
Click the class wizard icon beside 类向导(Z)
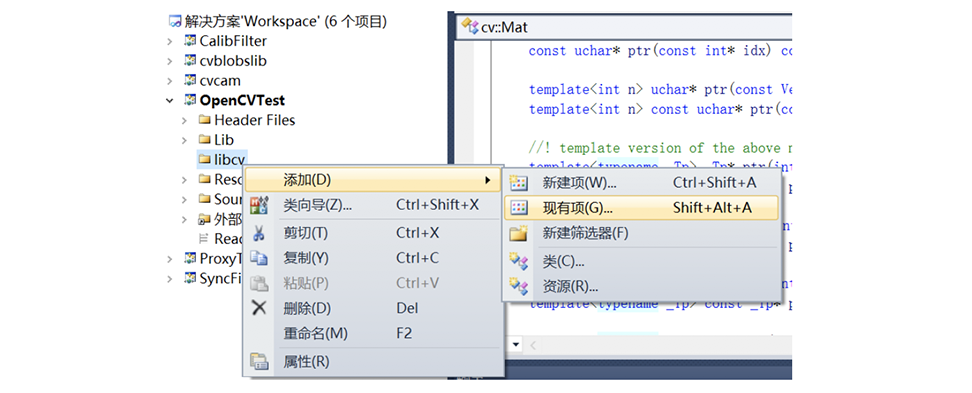pos(259,205)
